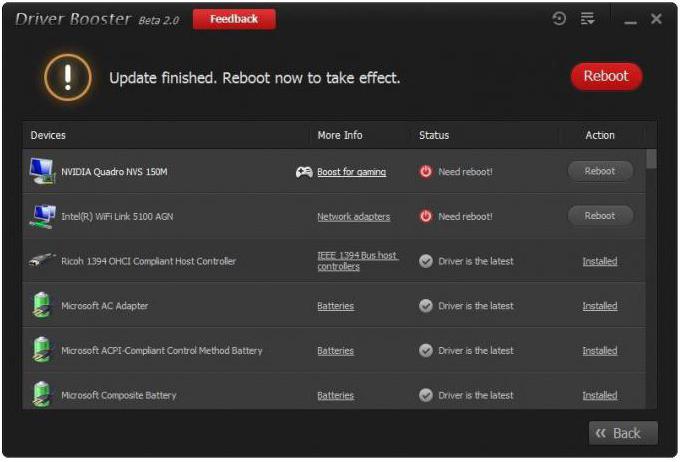The height and width of the screenshot is (462, 680).
Task: Click the ACPI-Compliant Control Method Battery icon
Action: click(41, 350)
